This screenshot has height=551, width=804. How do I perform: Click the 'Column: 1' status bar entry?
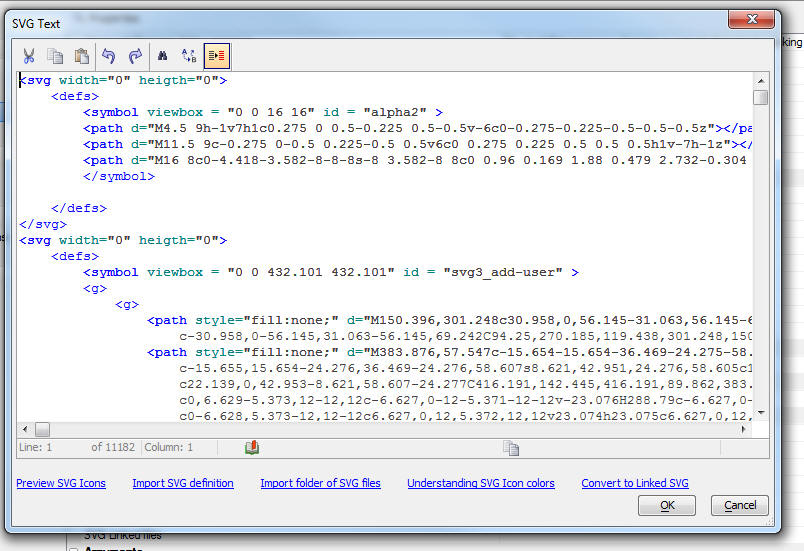click(x=169, y=447)
